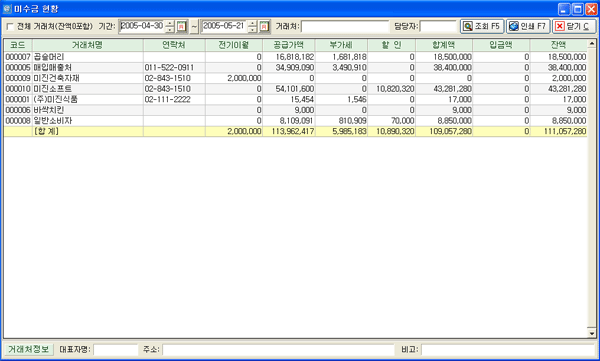Select the 곱슬머리 customer row
The image size is (600, 361).
(x=295, y=57)
